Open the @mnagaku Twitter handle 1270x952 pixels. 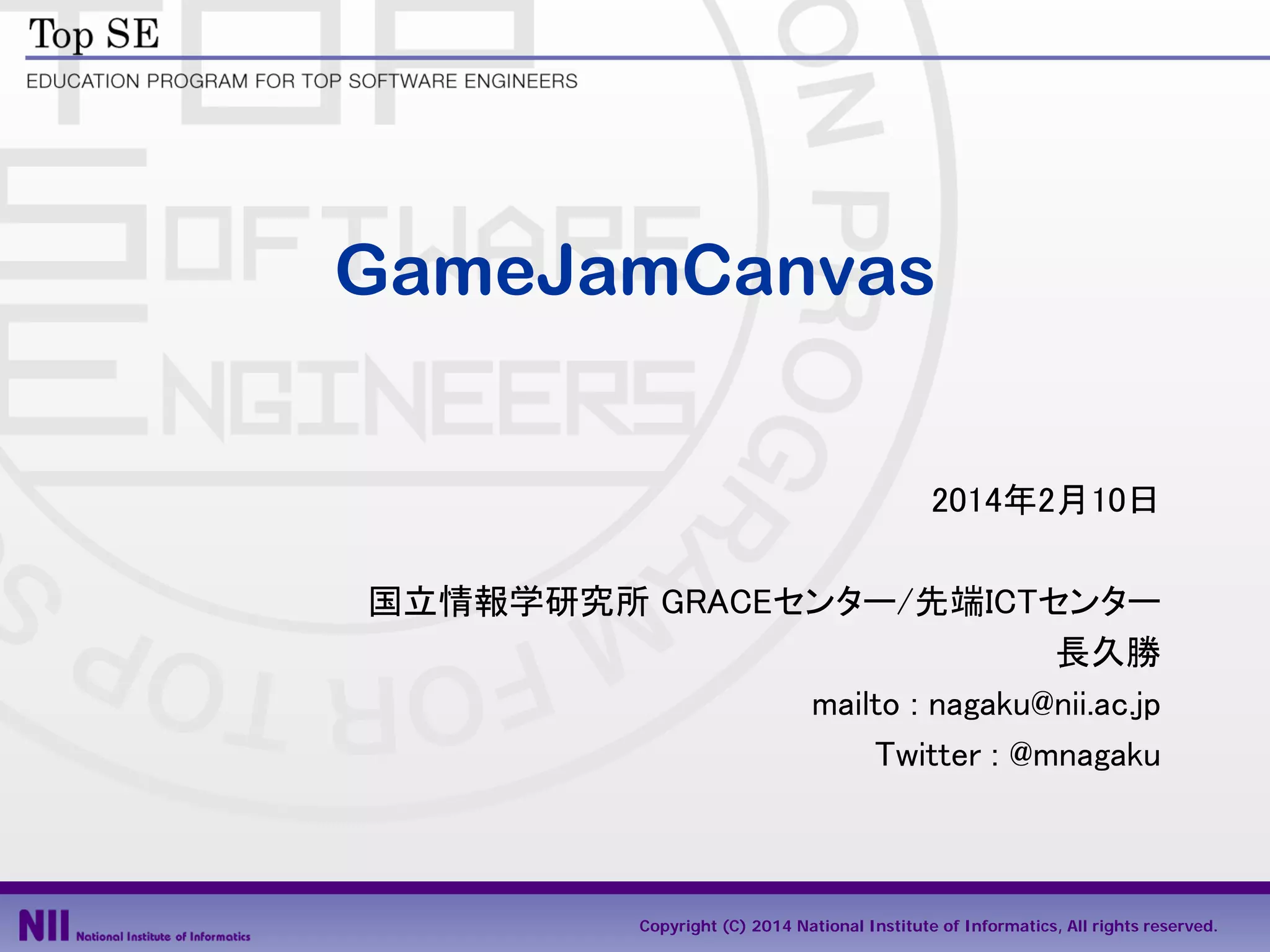click(x=1084, y=755)
